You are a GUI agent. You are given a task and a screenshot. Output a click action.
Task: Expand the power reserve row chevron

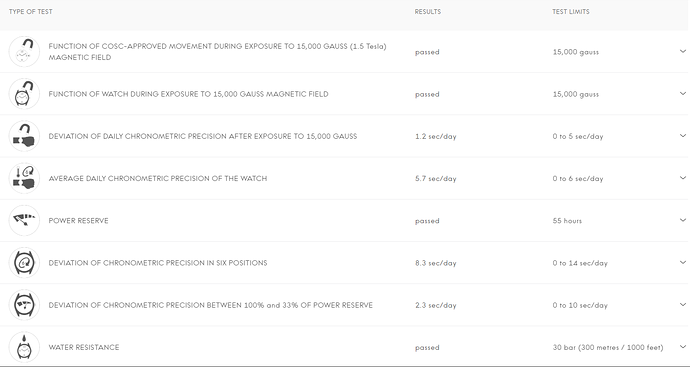pyautogui.click(x=683, y=220)
